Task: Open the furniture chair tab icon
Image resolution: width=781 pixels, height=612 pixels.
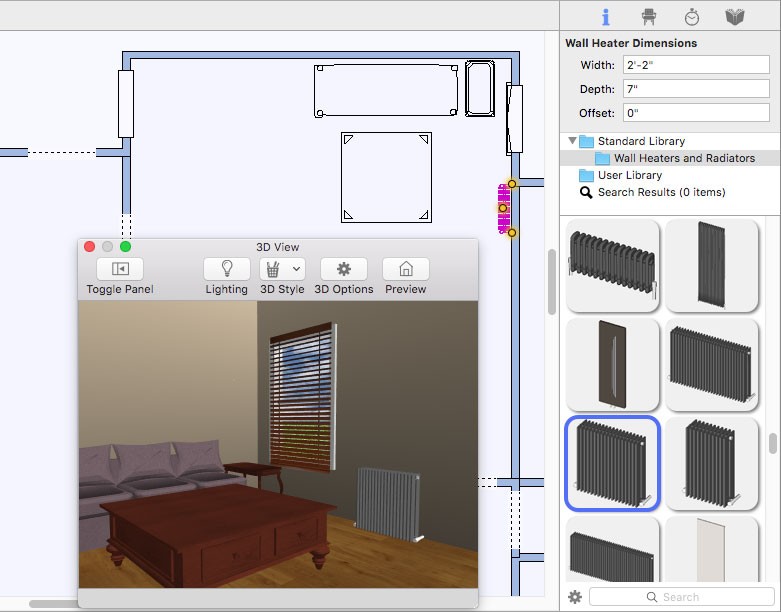Action: pos(649,17)
